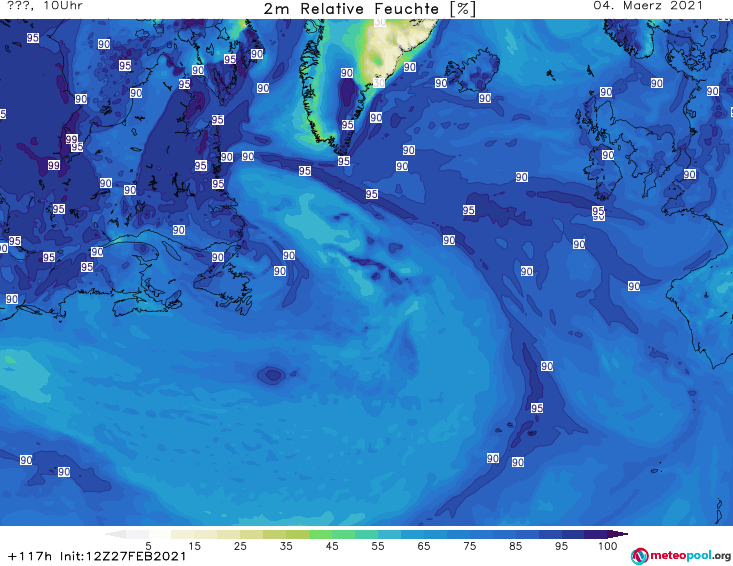Click the legend tick label "65"
This screenshot has height=566, width=733.
tap(424, 546)
